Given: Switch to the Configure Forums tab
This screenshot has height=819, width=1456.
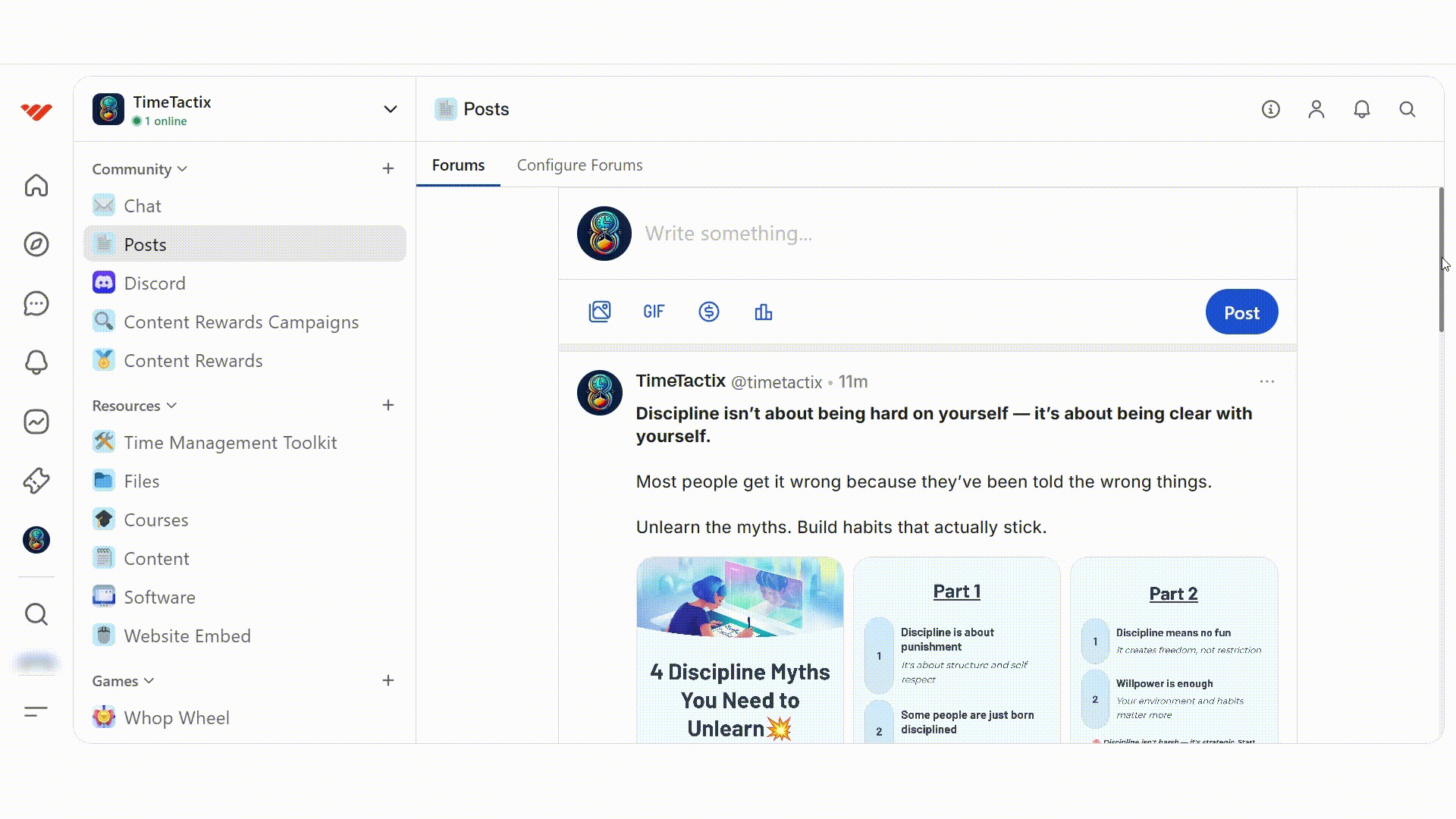Looking at the screenshot, I should coord(579,165).
